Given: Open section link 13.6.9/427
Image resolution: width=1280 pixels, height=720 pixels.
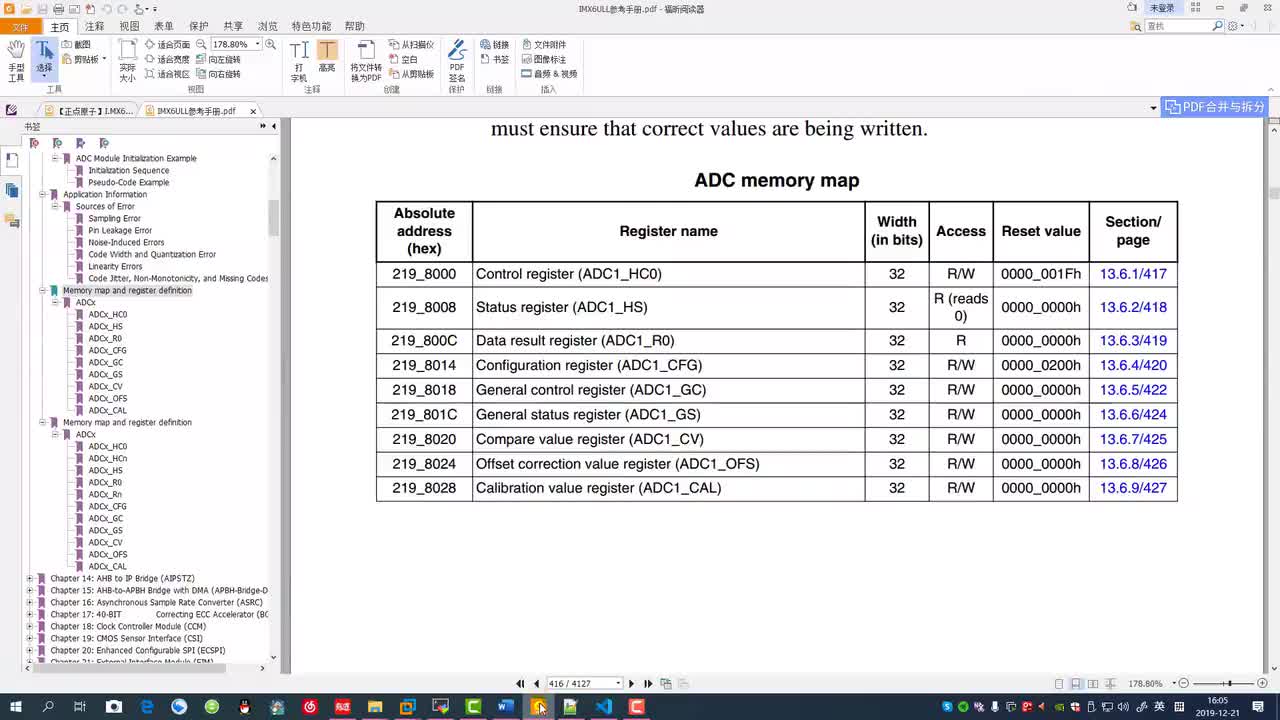Looking at the screenshot, I should click(x=1133, y=488).
